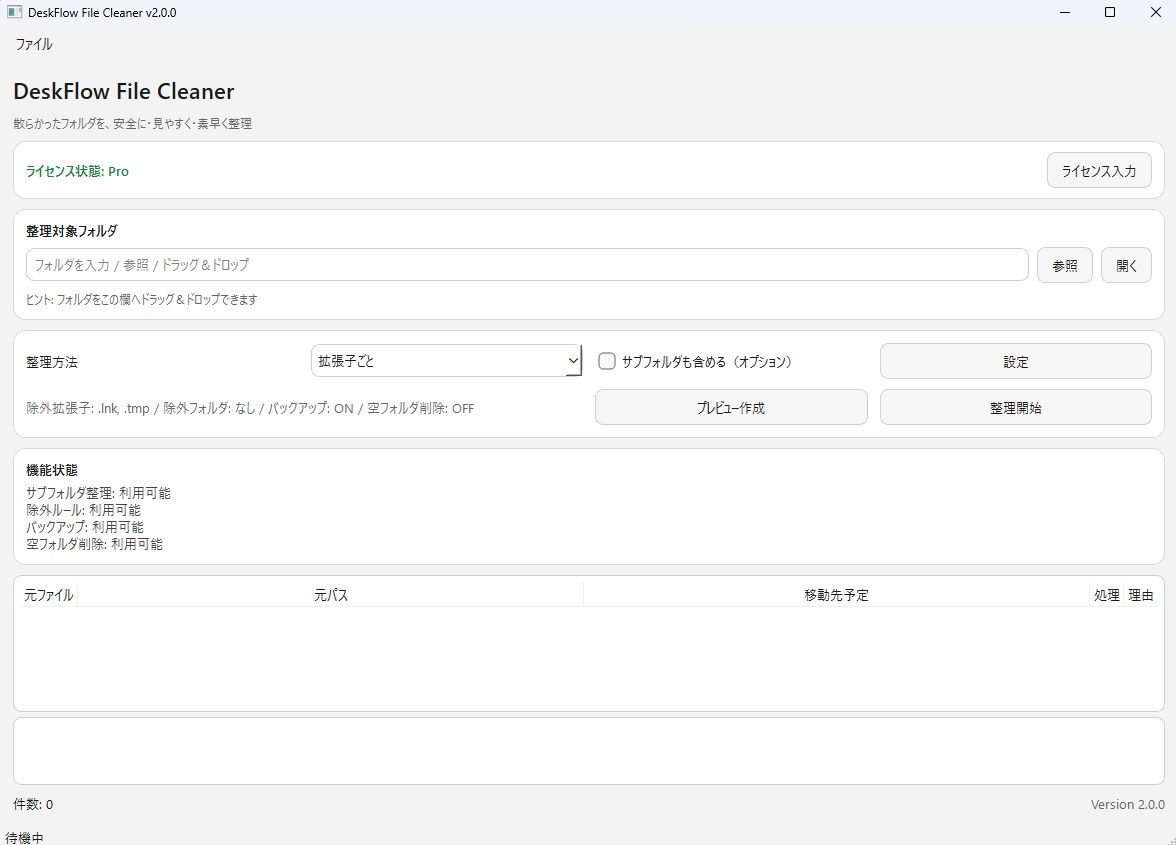
Task: Click the 元パス column header
Action: (330, 595)
